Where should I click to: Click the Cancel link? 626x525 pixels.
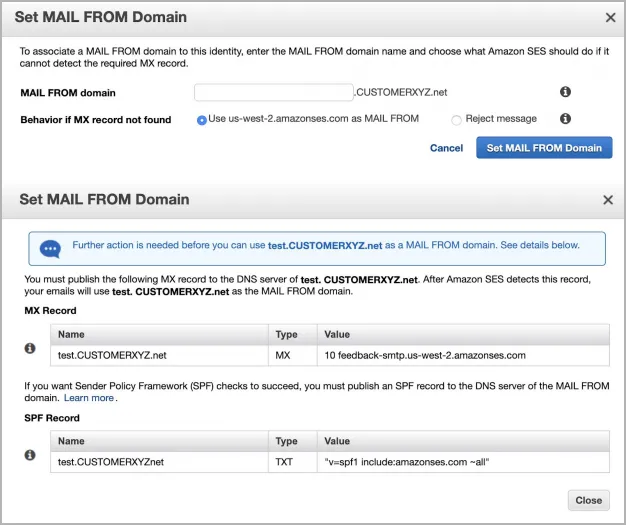point(446,148)
